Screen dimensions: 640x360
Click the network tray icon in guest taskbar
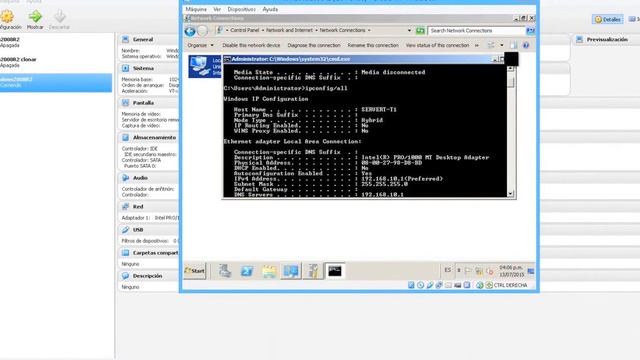point(478,271)
